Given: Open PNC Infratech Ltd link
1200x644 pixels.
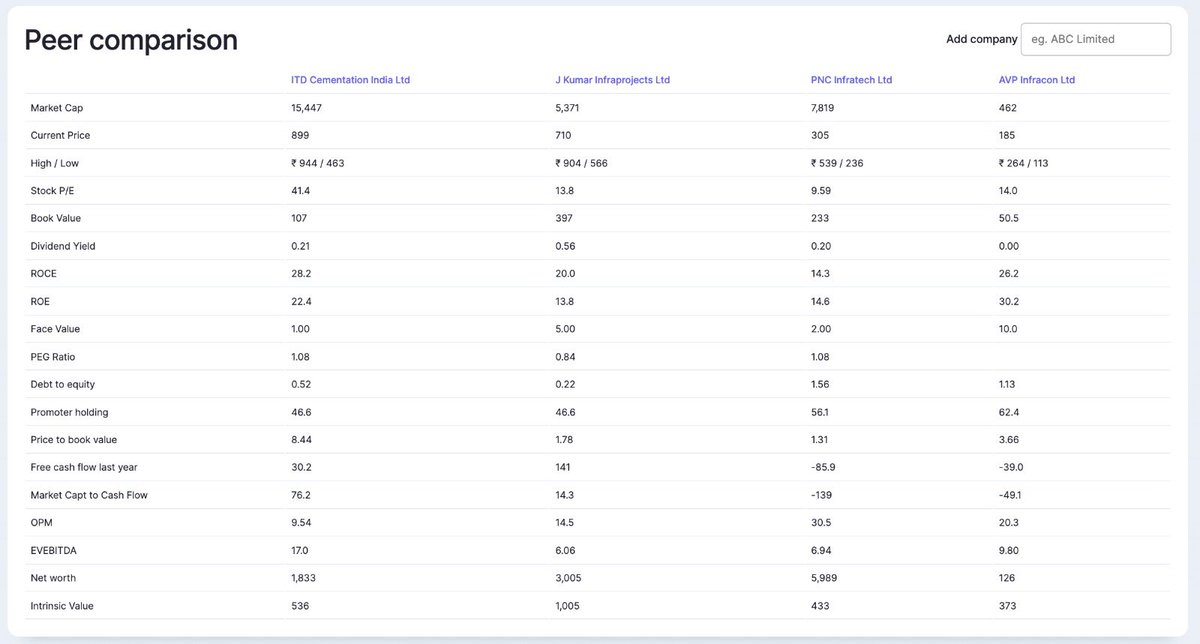Looking at the screenshot, I should point(851,80).
